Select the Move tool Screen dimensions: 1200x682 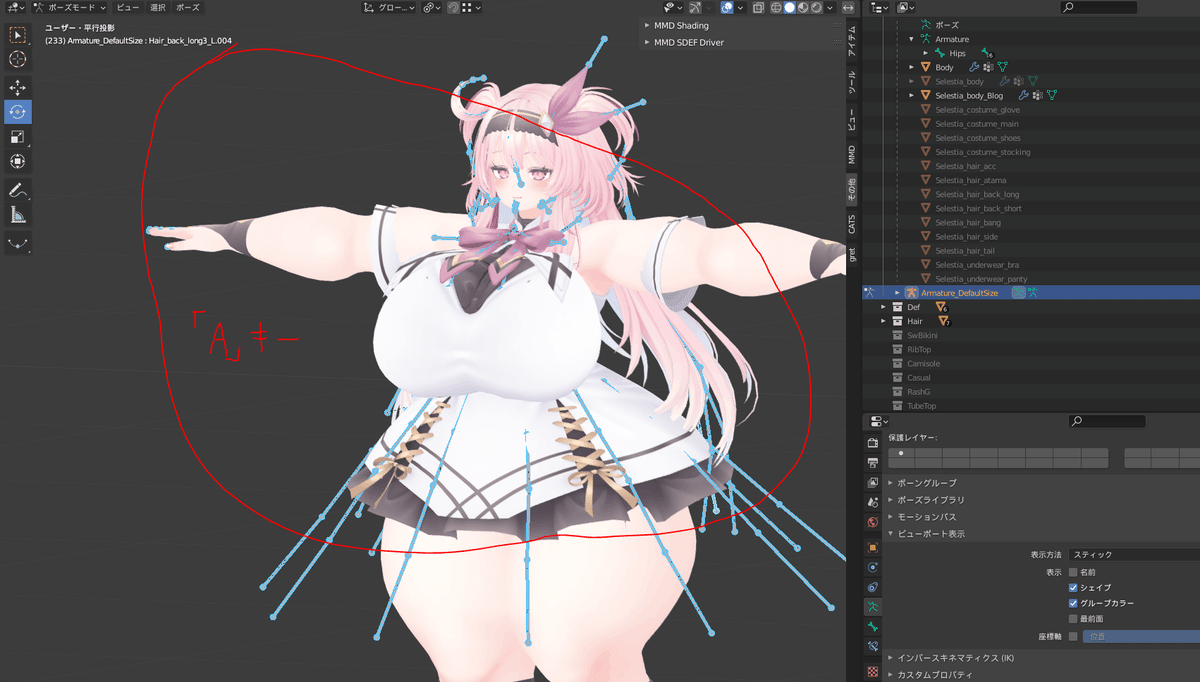(x=18, y=88)
